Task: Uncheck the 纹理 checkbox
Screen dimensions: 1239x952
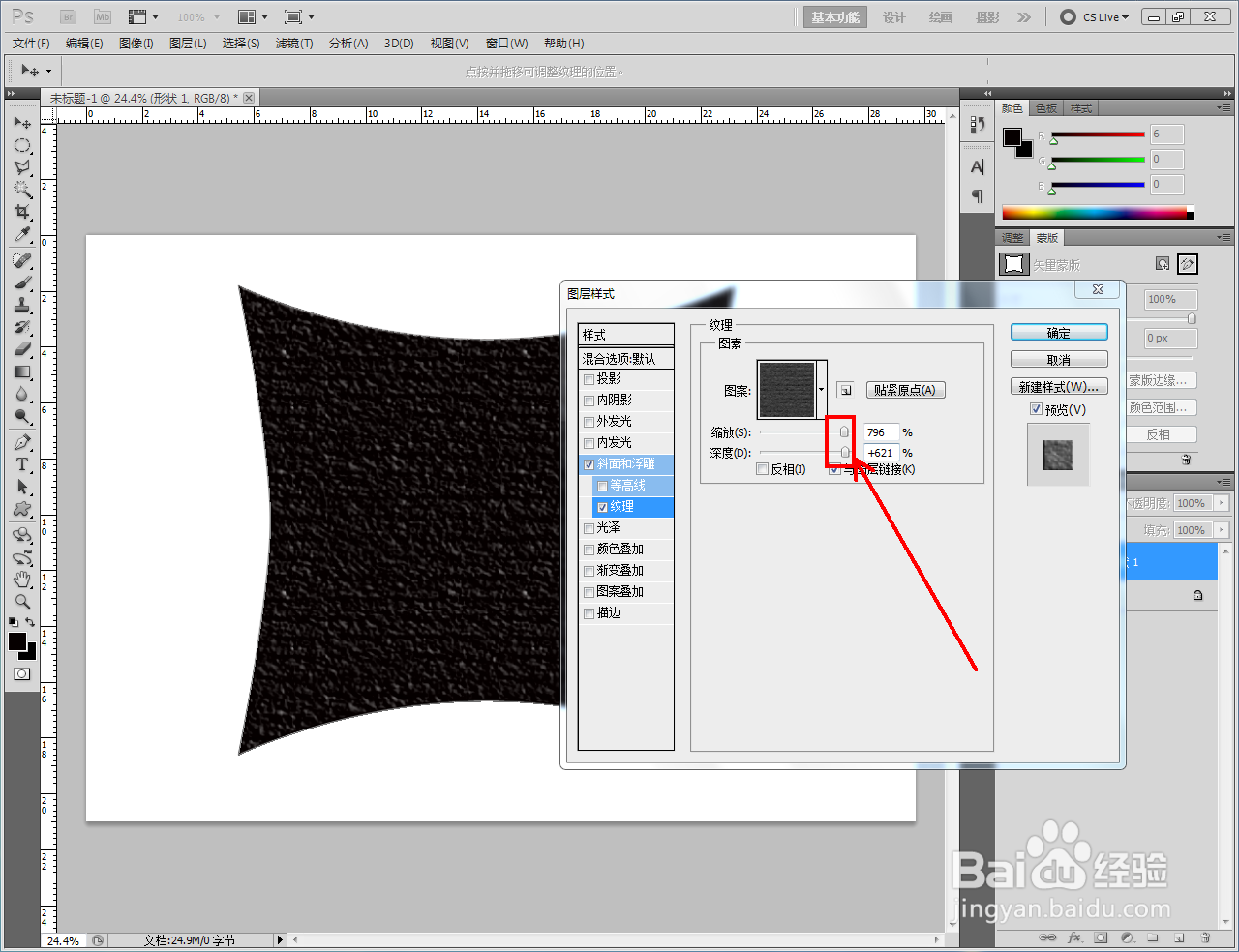Action: (602, 507)
